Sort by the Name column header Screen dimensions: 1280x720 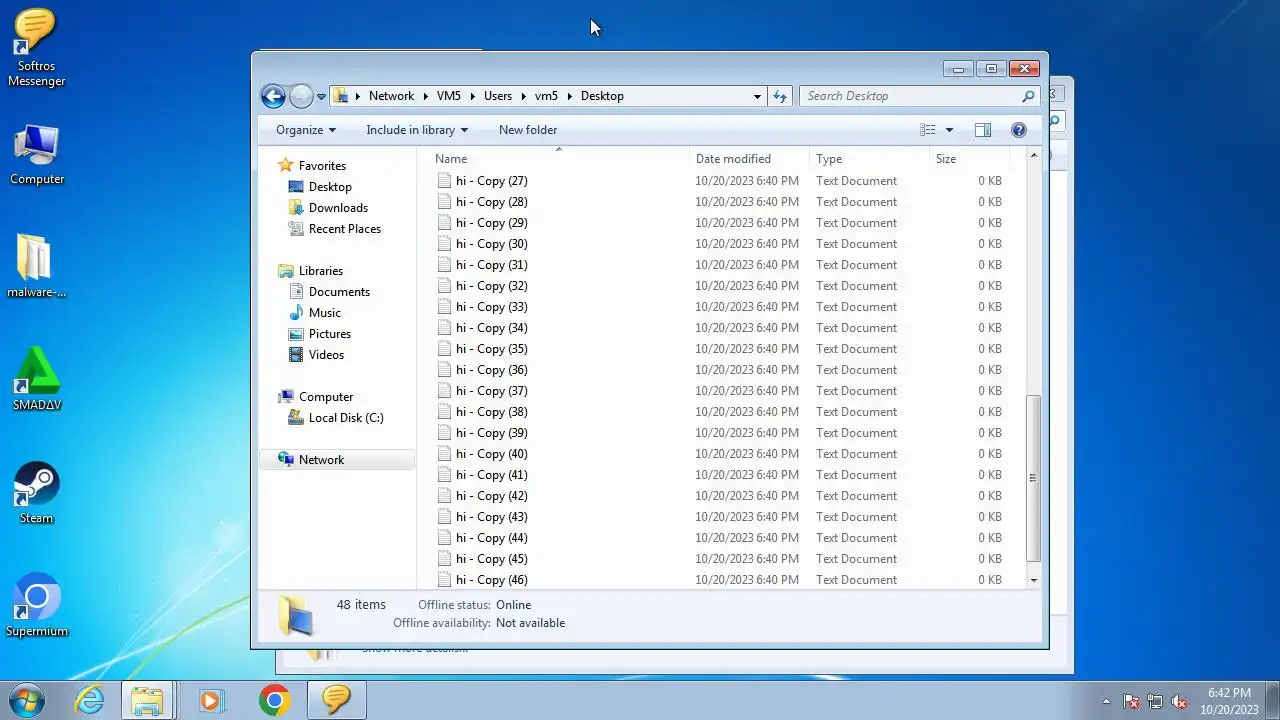point(560,159)
